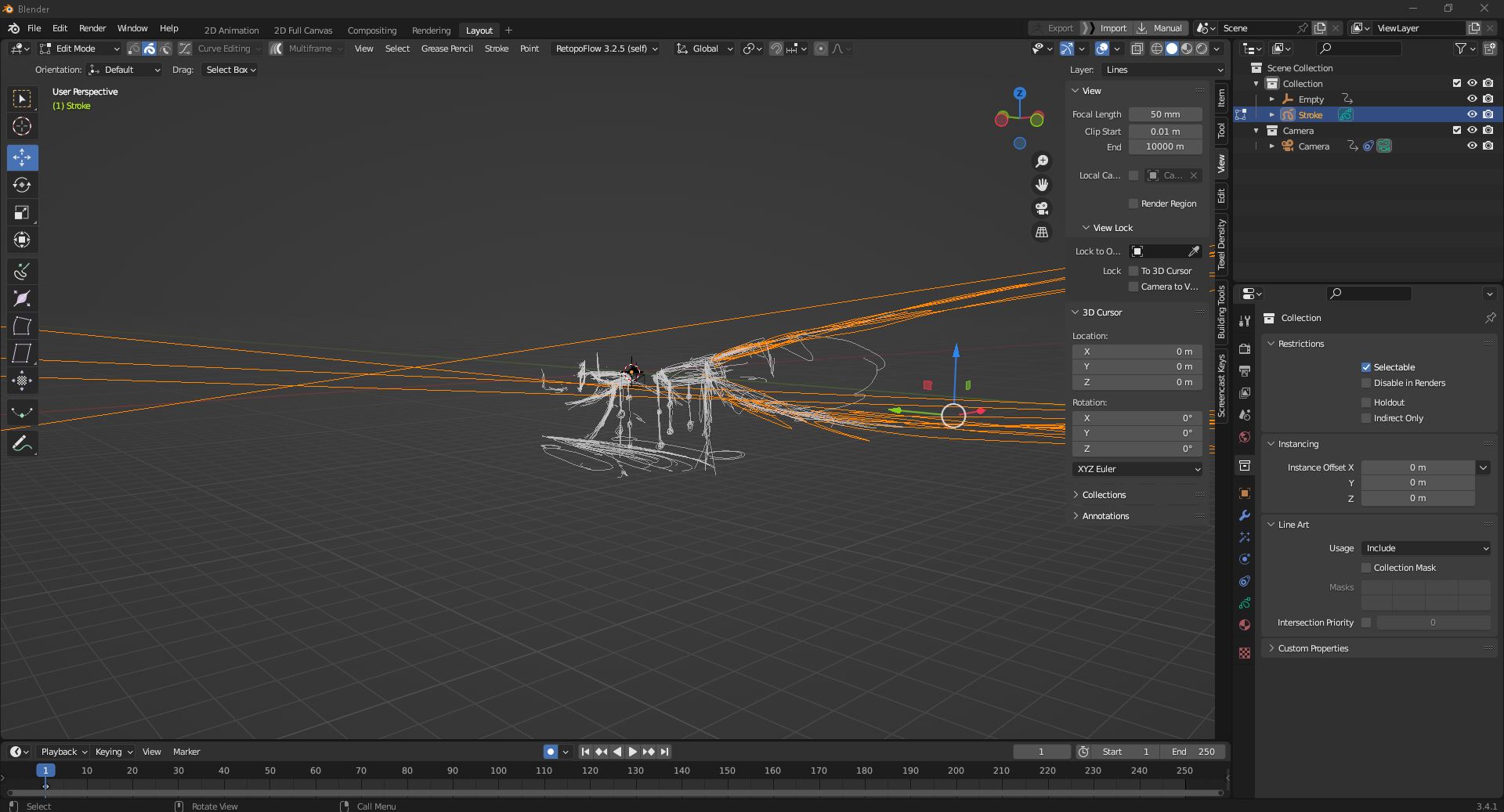Select the Annotate tool
1504x812 pixels.
pyautogui.click(x=22, y=443)
